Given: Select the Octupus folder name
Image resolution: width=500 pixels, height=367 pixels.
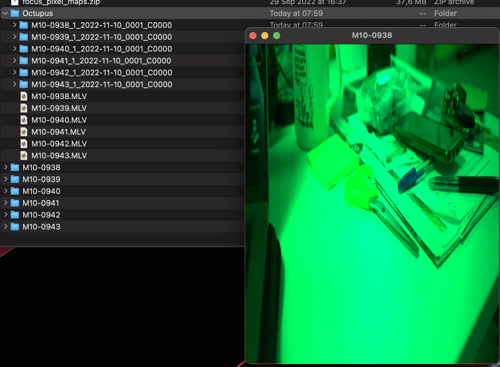Looking at the screenshot, I should (x=38, y=13).
